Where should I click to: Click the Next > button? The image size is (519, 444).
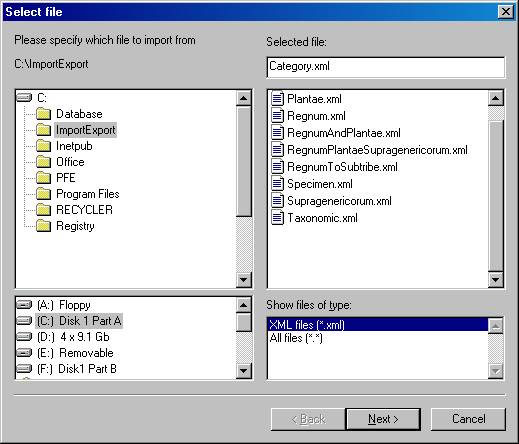[x=383, y=419]
